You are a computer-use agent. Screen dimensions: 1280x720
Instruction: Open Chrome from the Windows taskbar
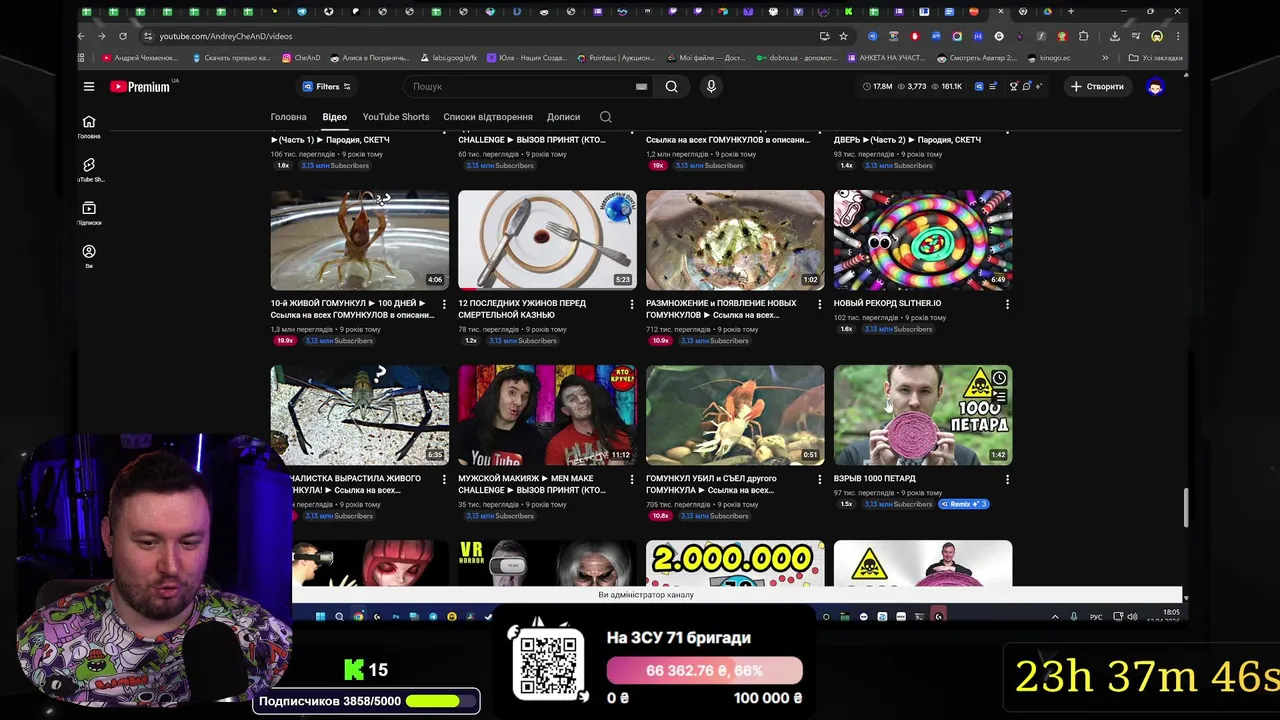click(358, 617)
